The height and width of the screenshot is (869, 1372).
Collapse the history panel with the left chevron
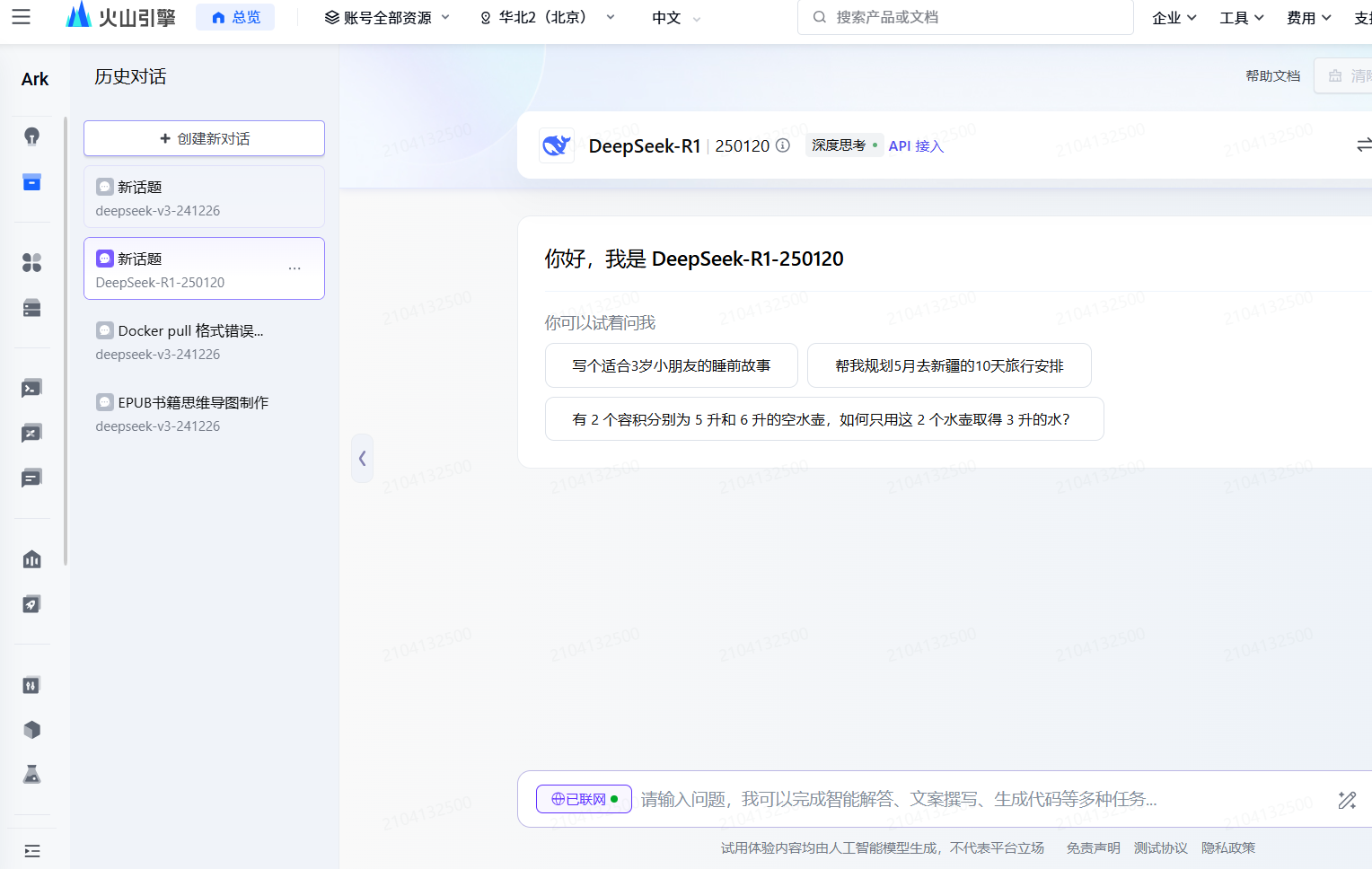pyautogui.click(x=362, y=458)
